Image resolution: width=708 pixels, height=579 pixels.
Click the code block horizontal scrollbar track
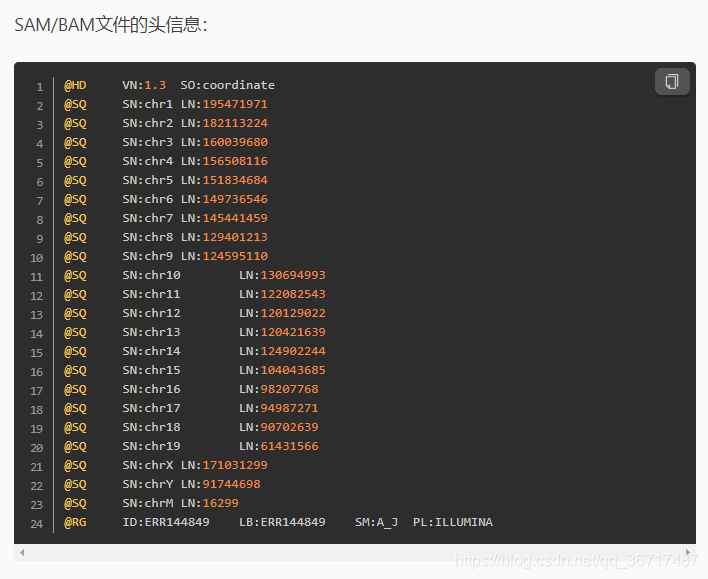[354, 552]
